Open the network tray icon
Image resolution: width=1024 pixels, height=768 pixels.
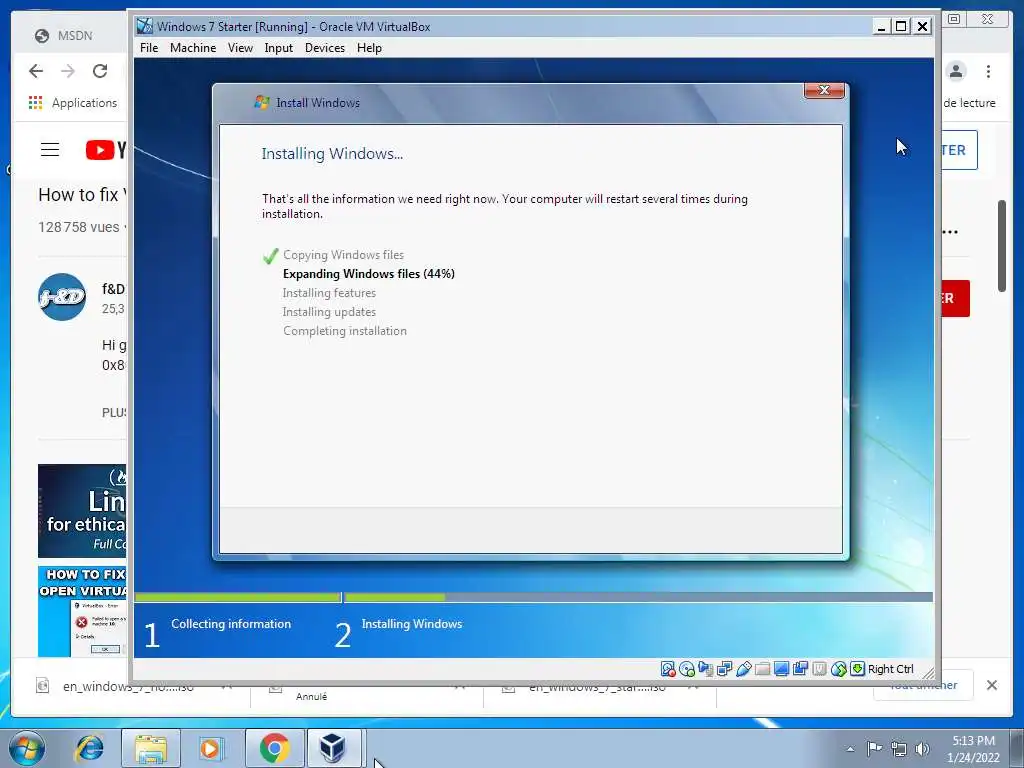point(899,748)
